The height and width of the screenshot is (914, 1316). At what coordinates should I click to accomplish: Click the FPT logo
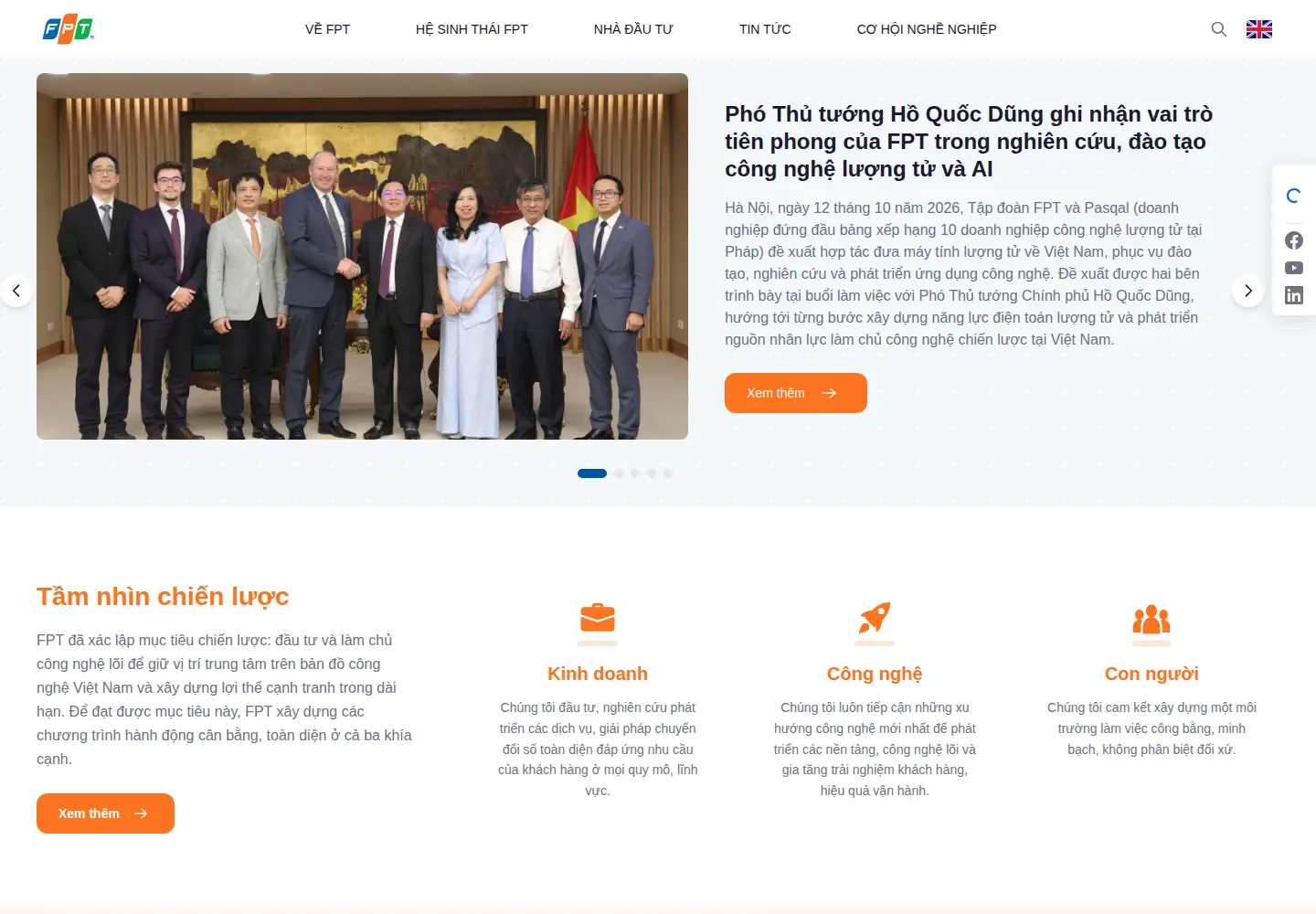coord(69,29)
